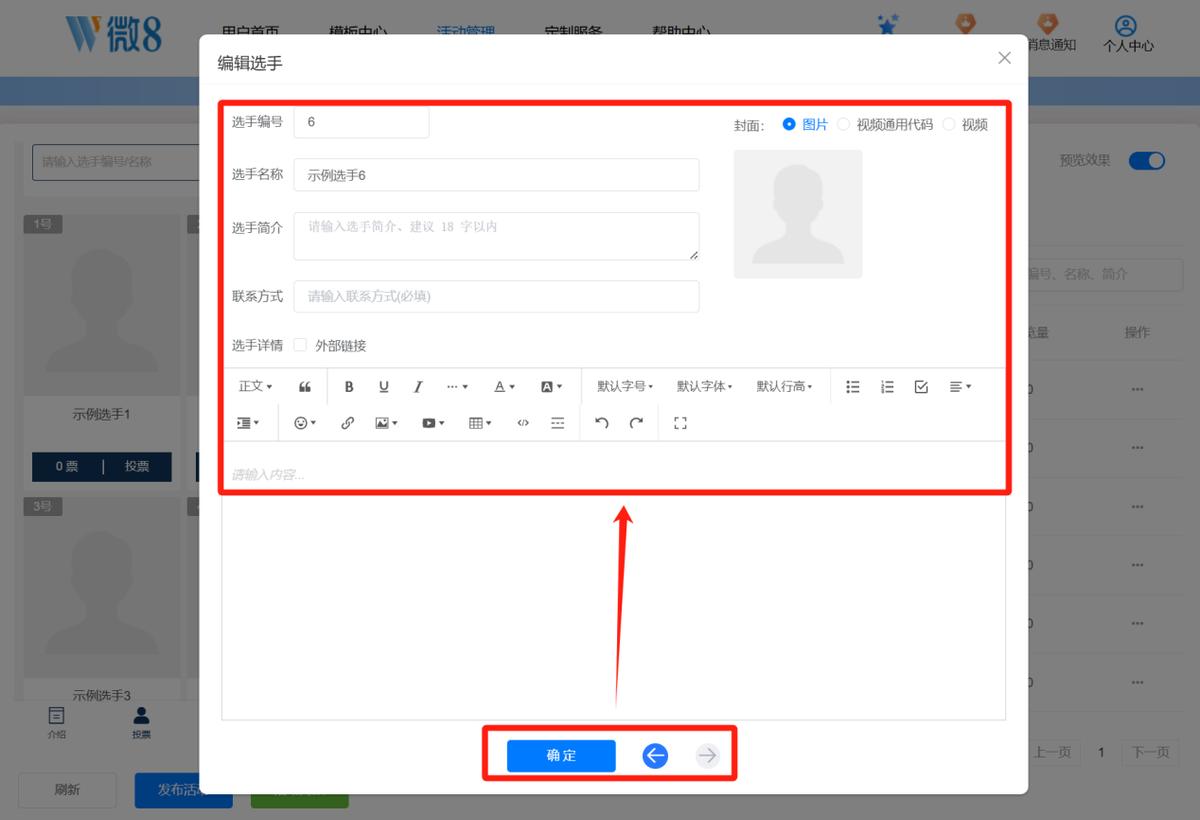The image size is (1200, 820).
Task: Toggle the 预览效果 switch
Action: (x=1147, y=160)
